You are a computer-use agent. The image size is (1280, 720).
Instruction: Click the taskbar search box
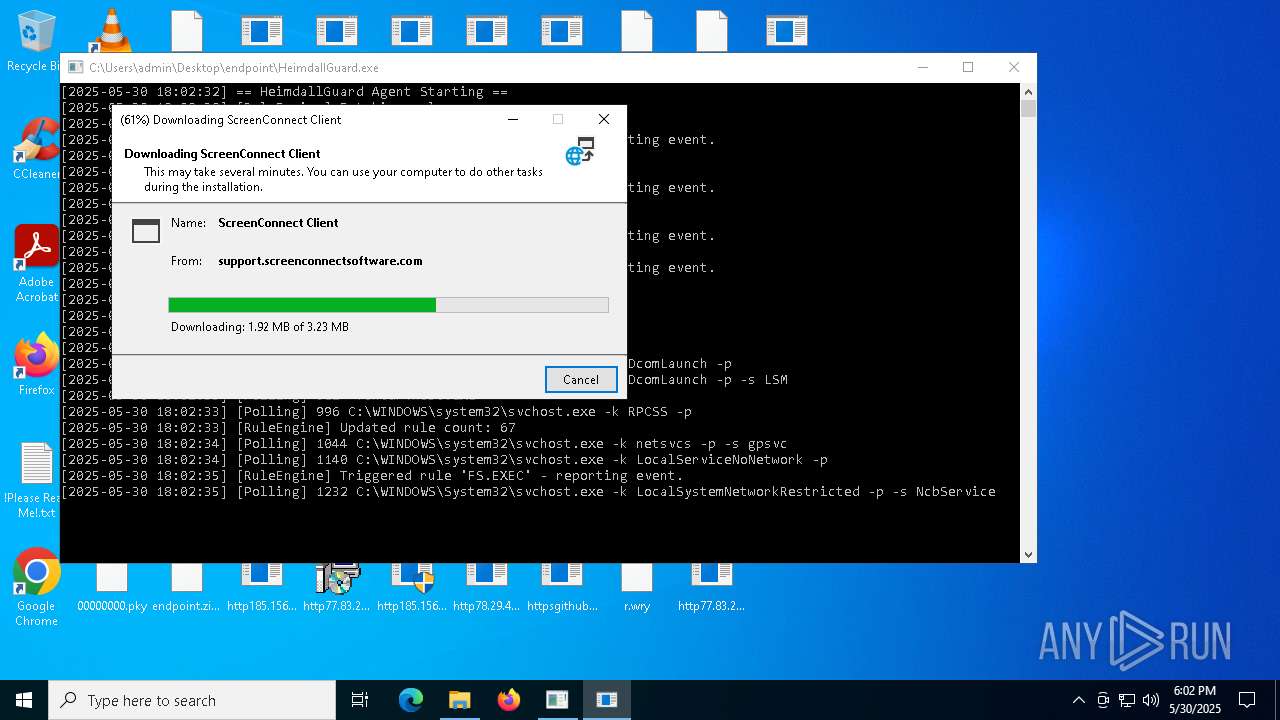tap(192, 700)
